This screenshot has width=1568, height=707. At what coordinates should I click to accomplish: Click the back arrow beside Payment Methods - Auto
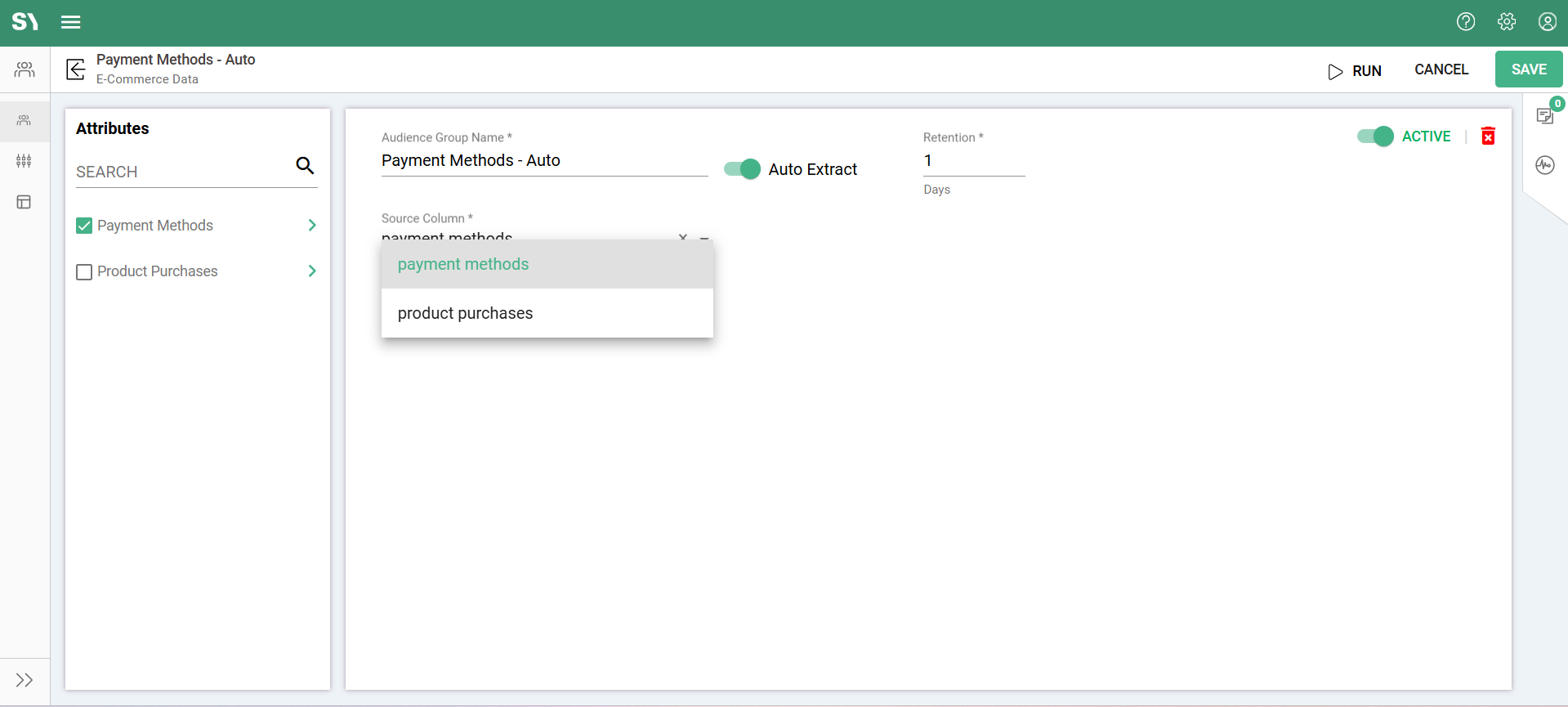point(76,69)
